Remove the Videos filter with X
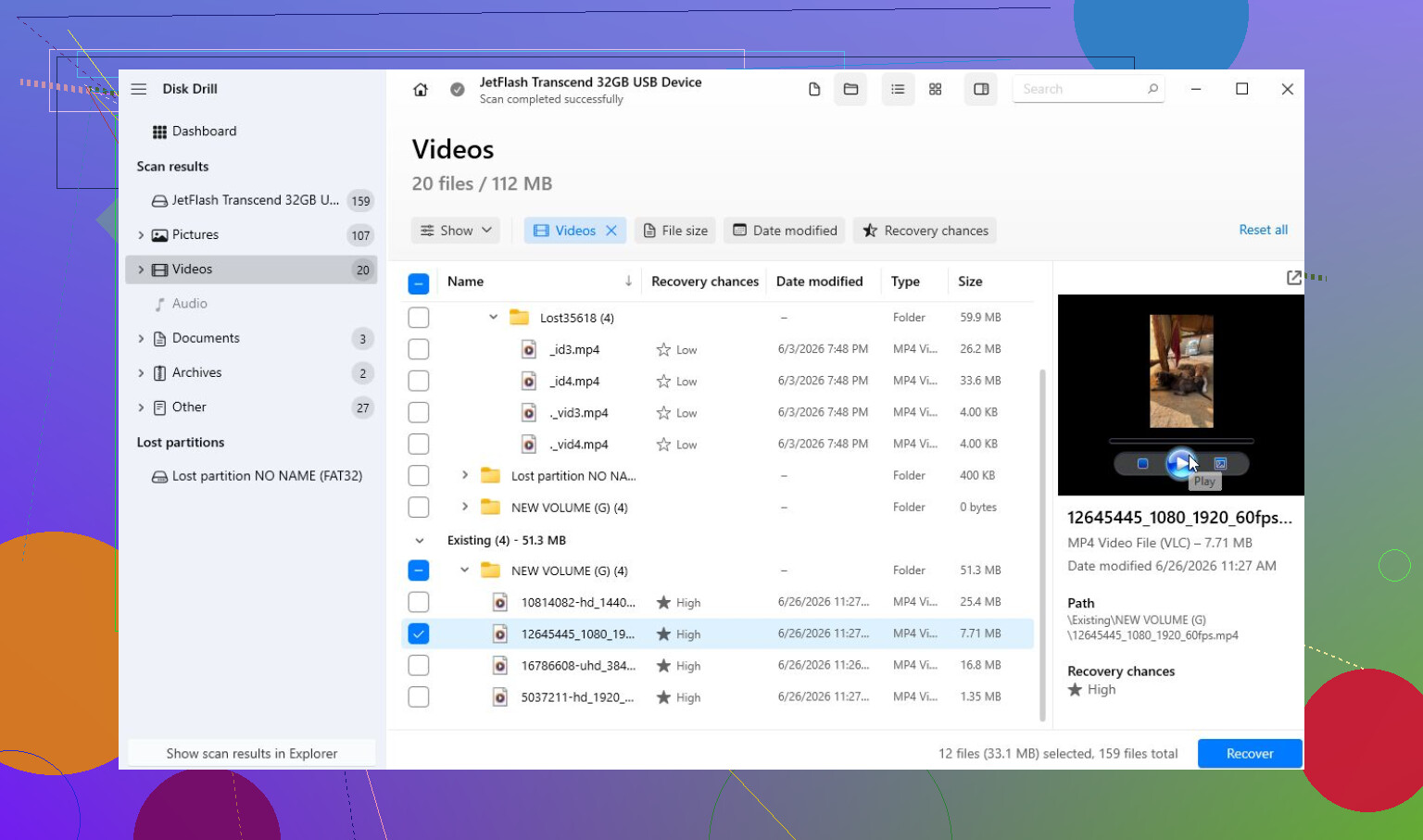Viewport: 1423px width, 840px height. [x=611, y=231]
